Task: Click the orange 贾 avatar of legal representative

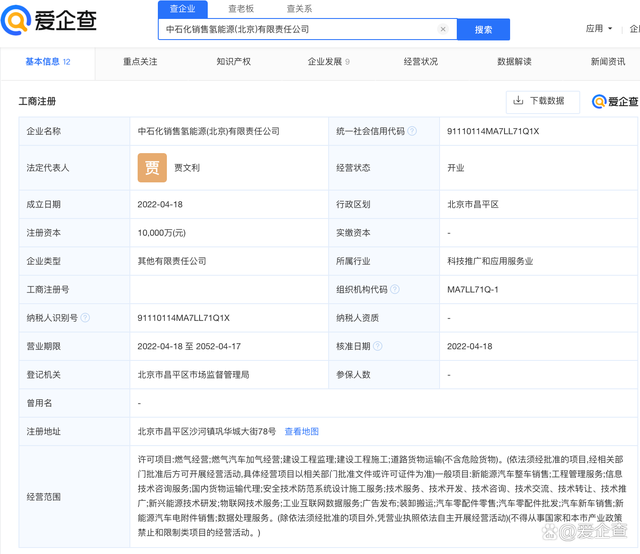Action: [x=152, y=168]
